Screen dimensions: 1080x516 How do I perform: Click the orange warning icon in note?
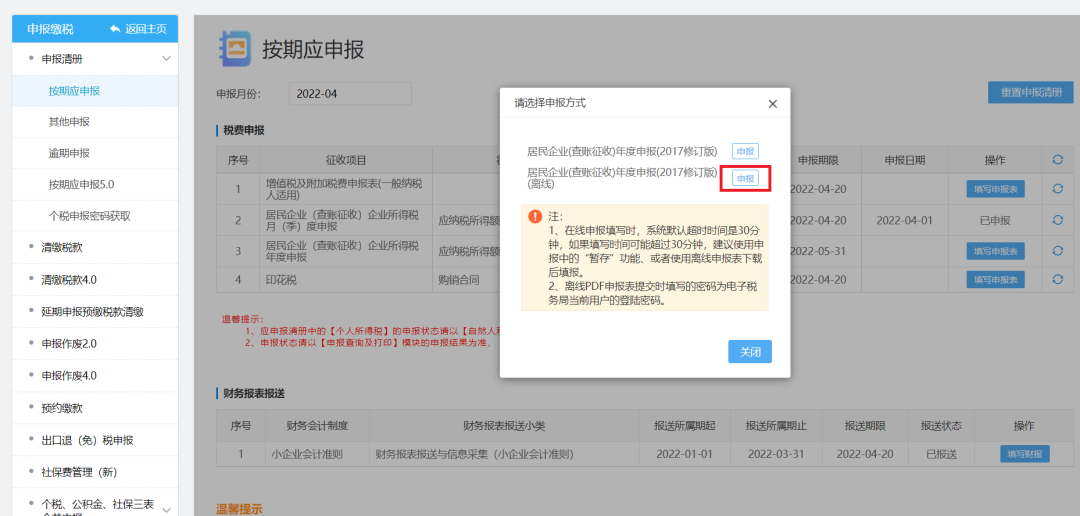pos(535,216)
